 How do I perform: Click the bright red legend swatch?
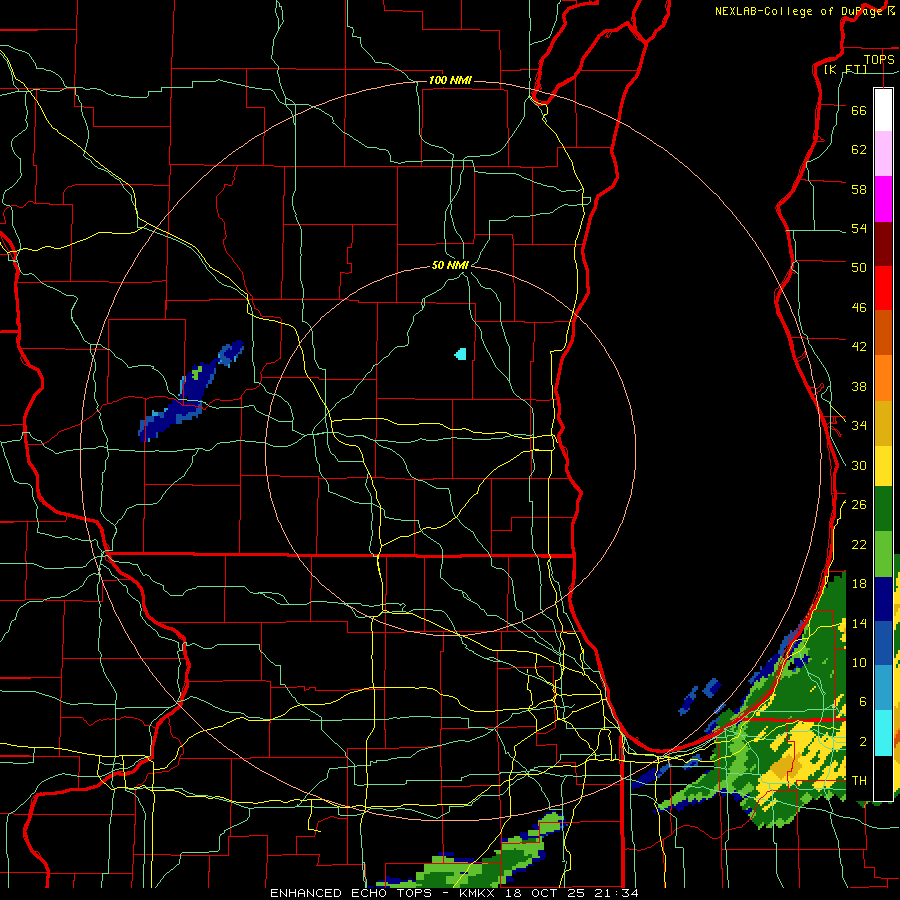coord(883,288)
